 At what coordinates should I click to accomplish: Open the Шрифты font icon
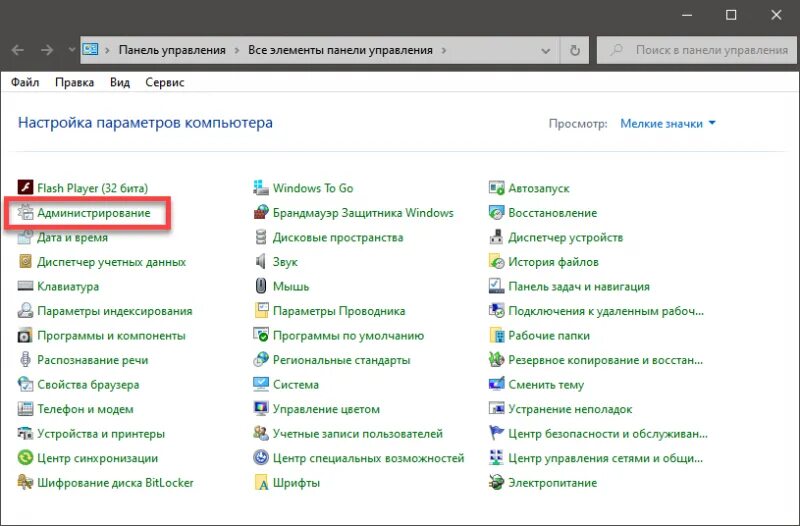[261, 482]
